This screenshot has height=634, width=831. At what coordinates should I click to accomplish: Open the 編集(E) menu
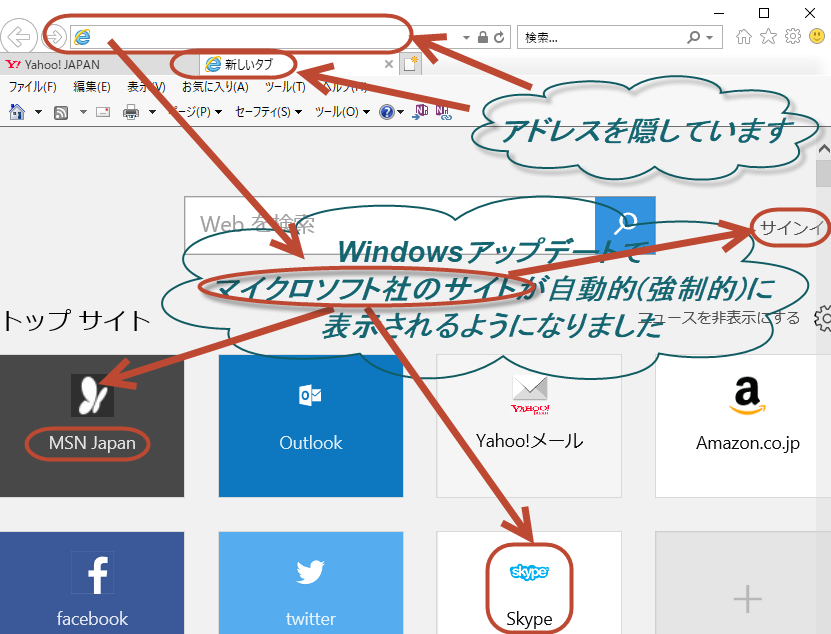coord(92,86)
